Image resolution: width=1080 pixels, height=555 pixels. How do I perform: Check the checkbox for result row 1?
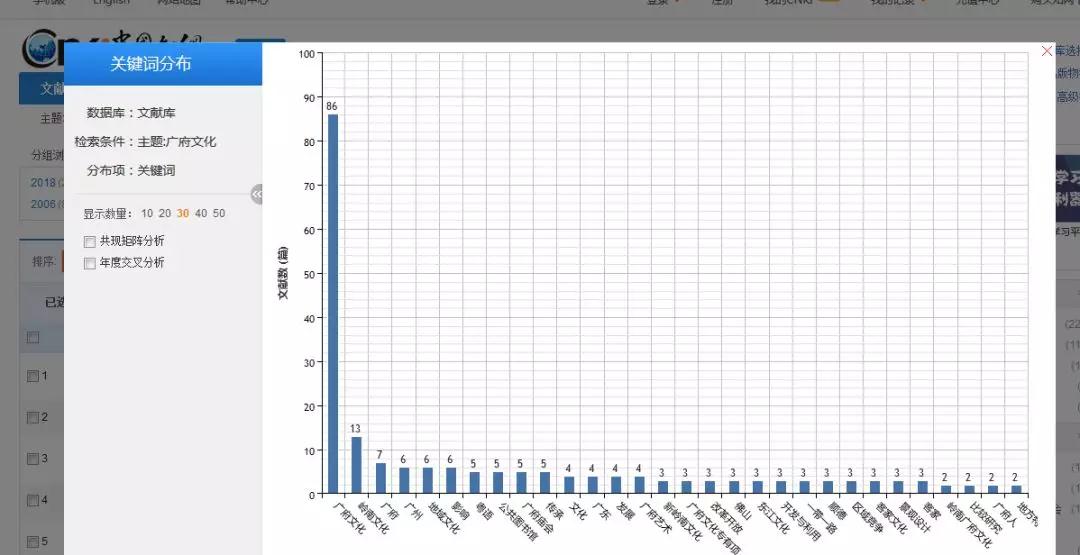tap(33, 376)
